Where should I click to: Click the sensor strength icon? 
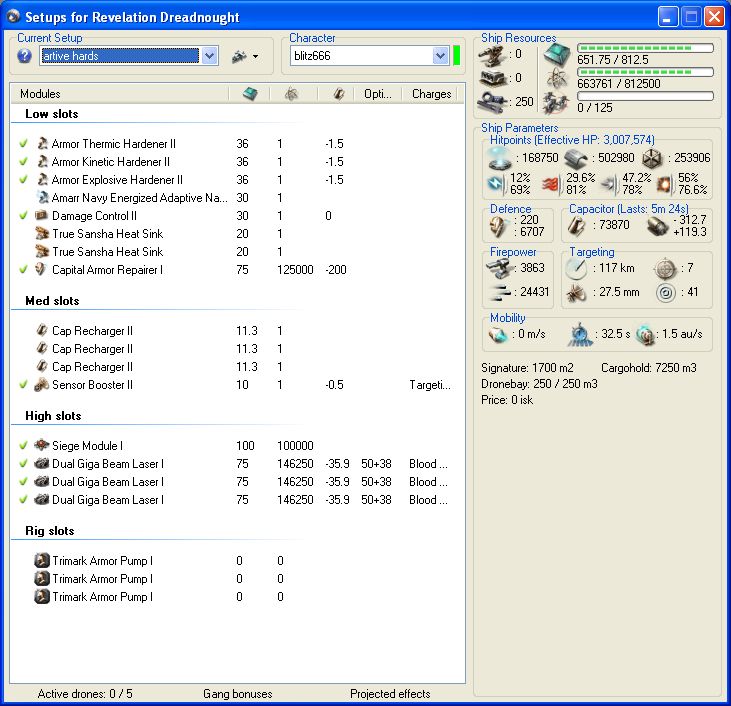coord(665,293)
